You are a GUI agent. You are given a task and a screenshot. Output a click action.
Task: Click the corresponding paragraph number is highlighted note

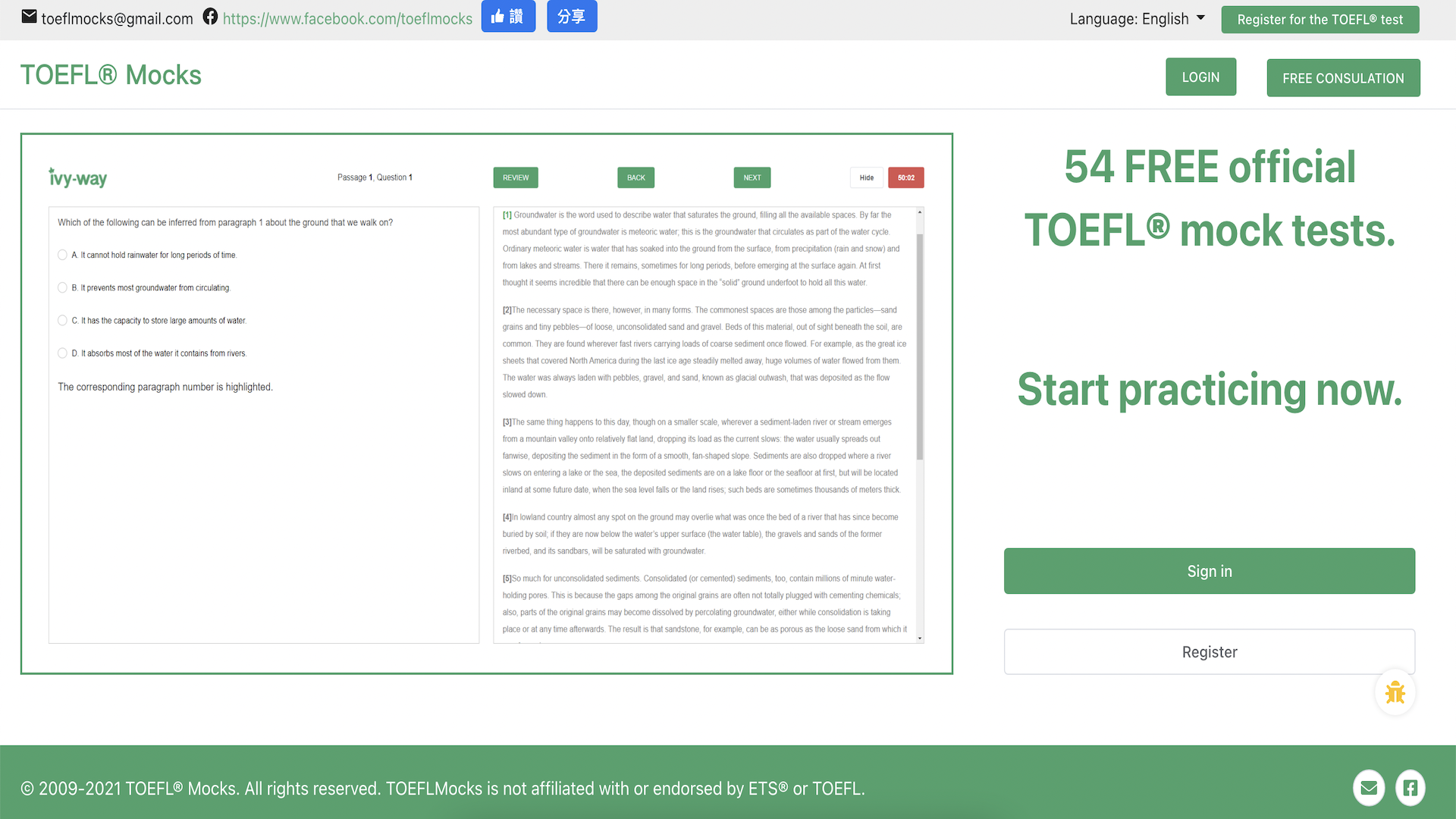click(x=165, y=387)
